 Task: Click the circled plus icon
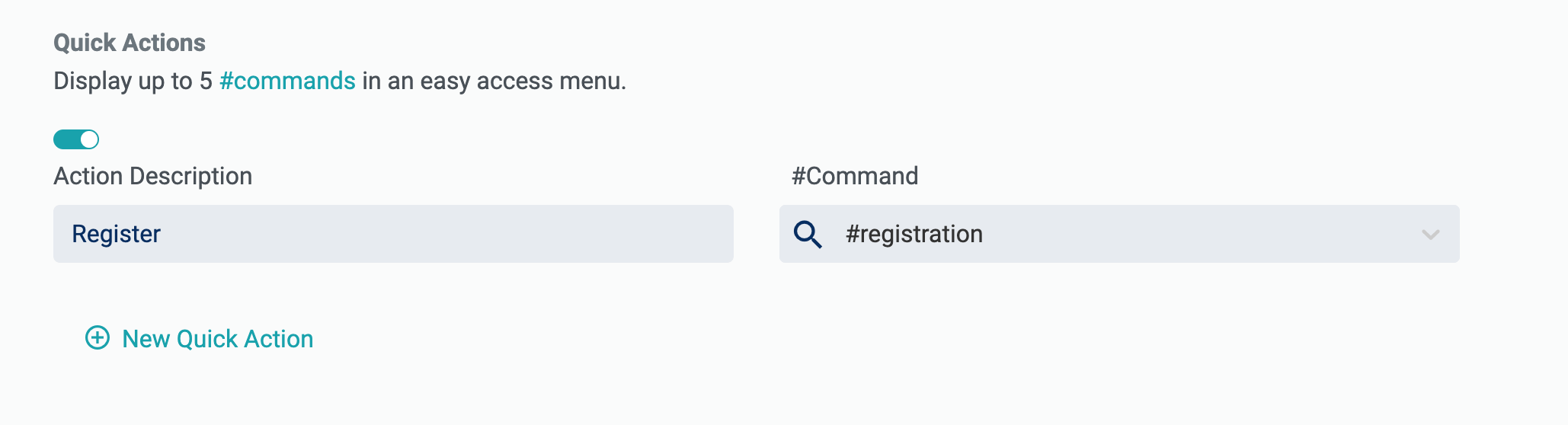(x=98, y=337)
